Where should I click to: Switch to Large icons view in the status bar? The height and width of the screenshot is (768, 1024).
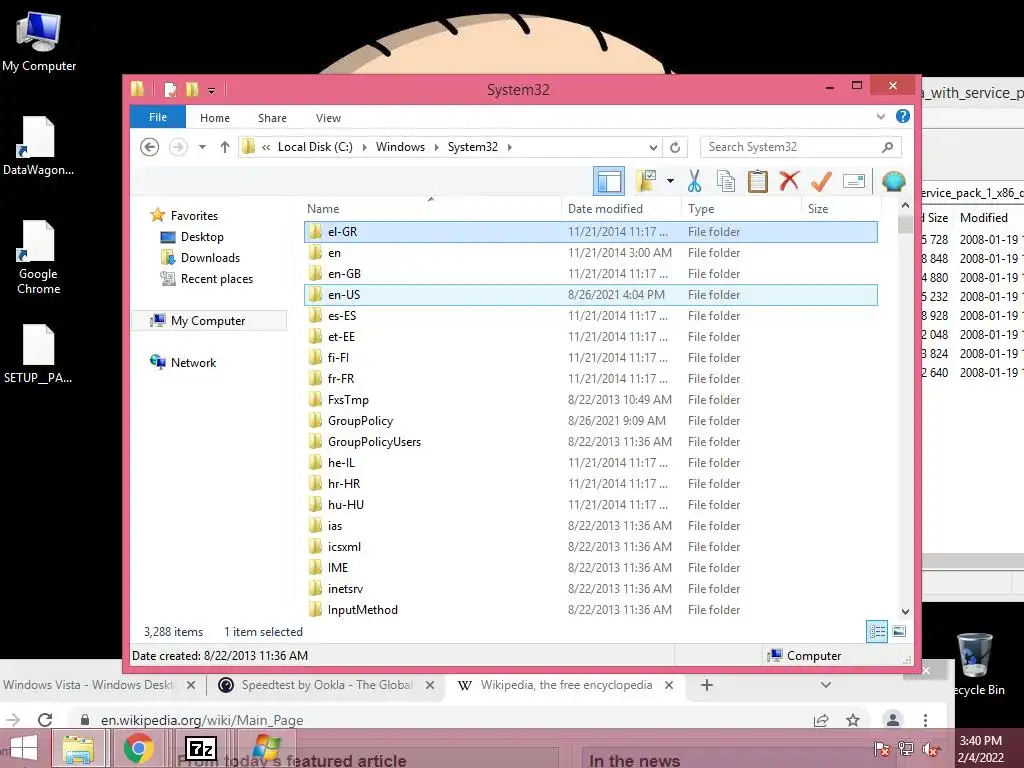coord(899,632)
